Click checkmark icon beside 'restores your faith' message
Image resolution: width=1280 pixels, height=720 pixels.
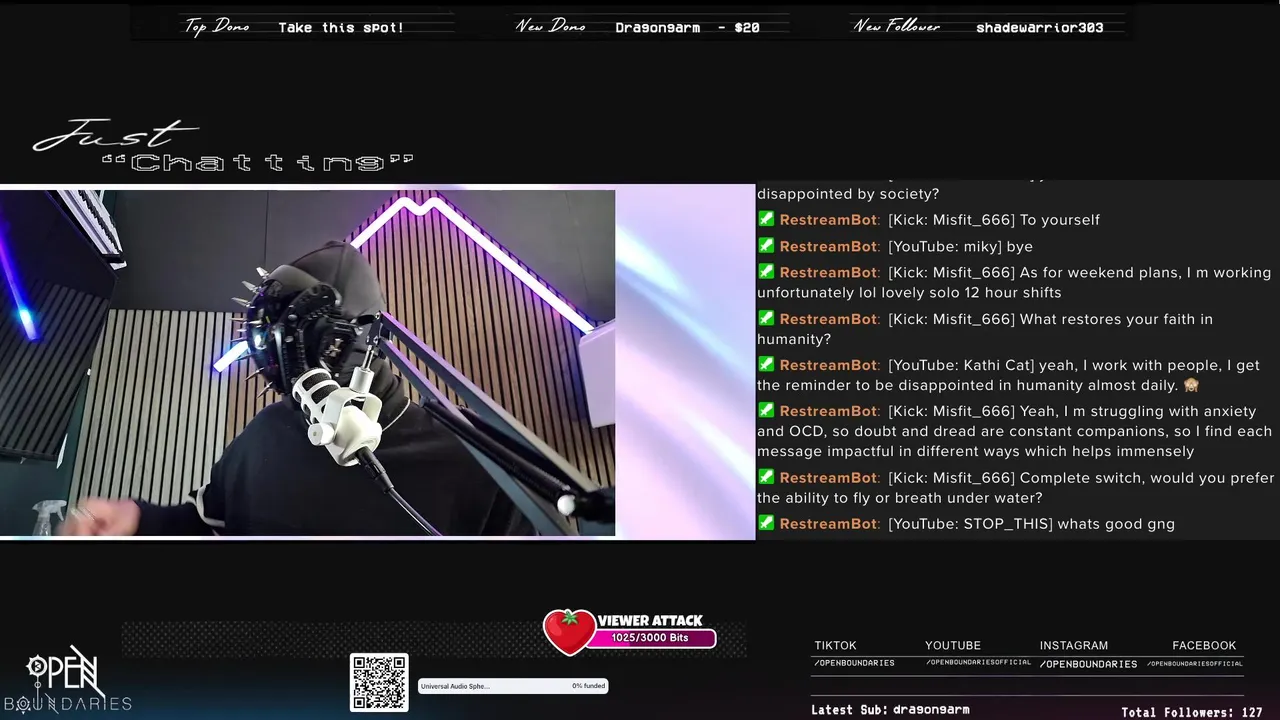point(766,318)
